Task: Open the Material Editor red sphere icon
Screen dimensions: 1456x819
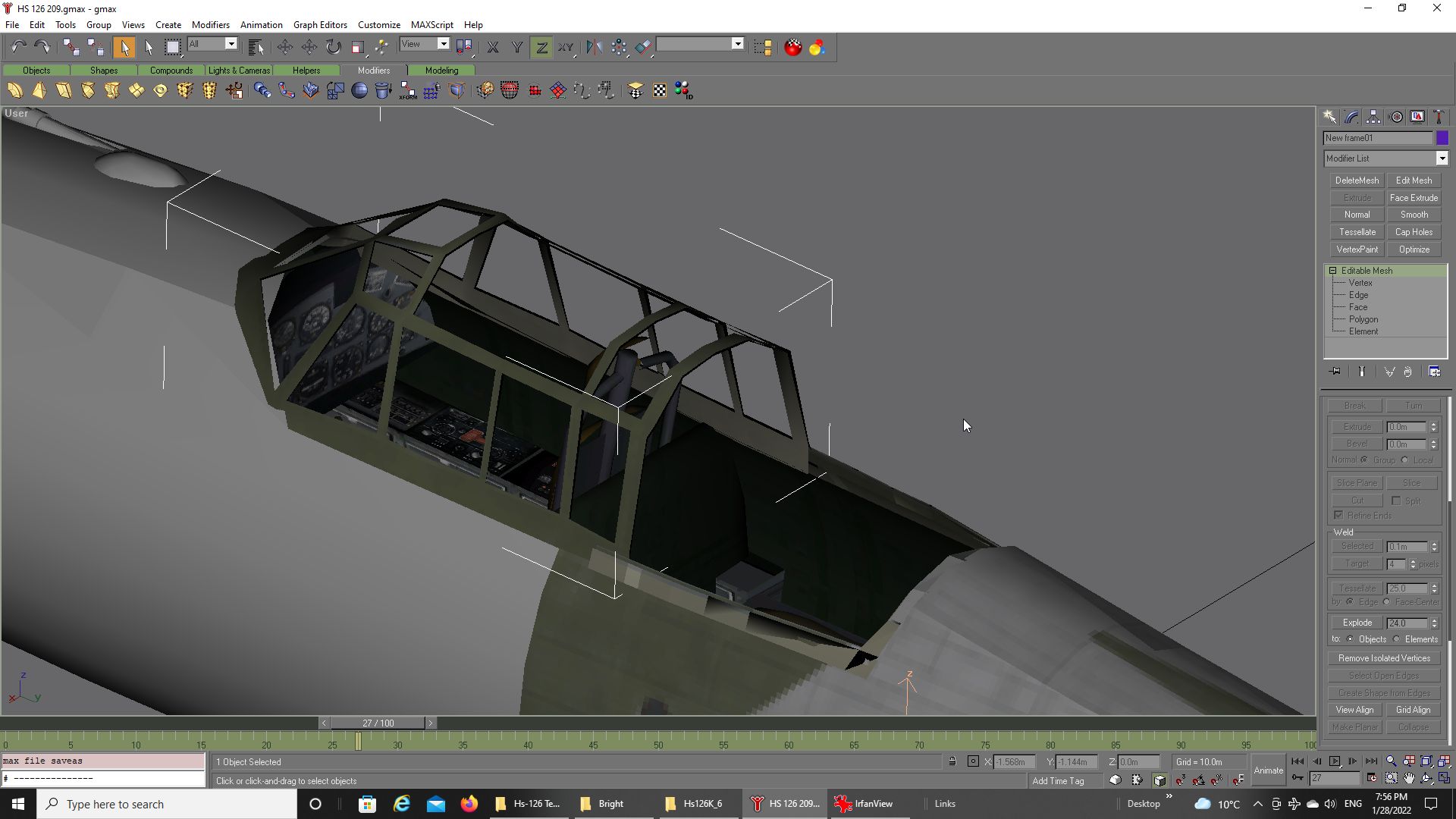Action: [x=792, y=47]
